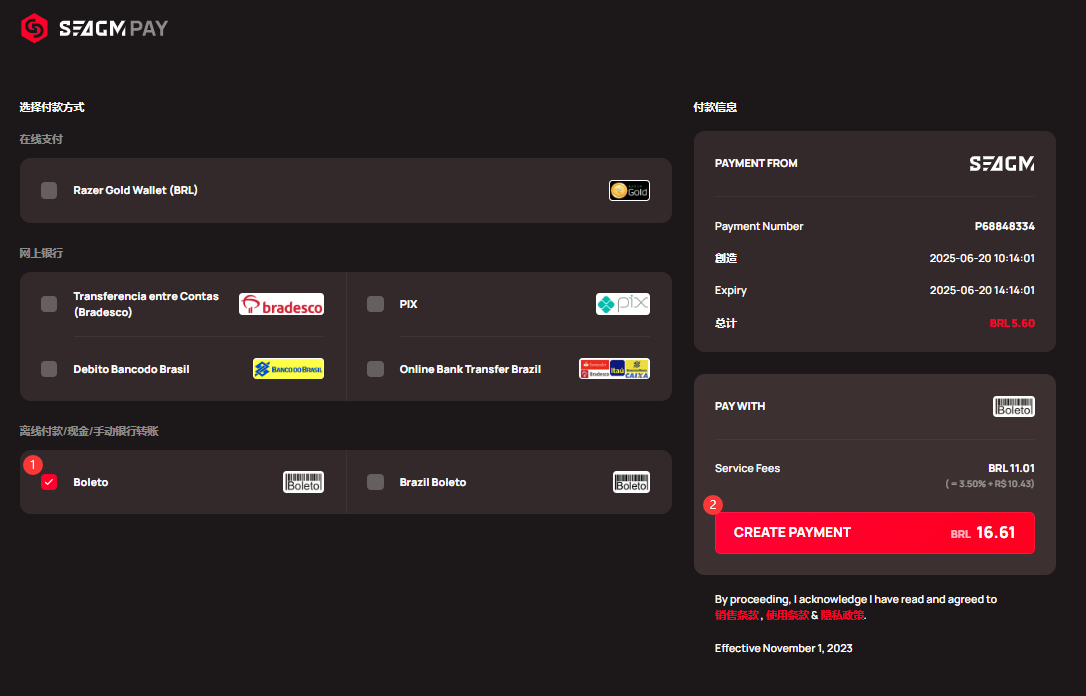Open the 隐私政策 privacy policy link

[x=842, y=615]
